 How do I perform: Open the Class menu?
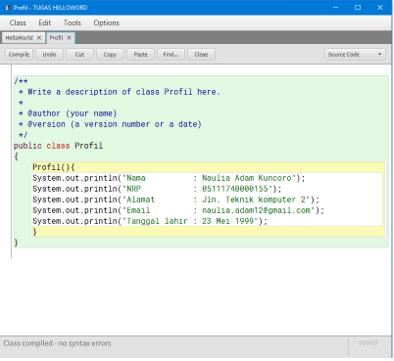click(x=18, y=23)
